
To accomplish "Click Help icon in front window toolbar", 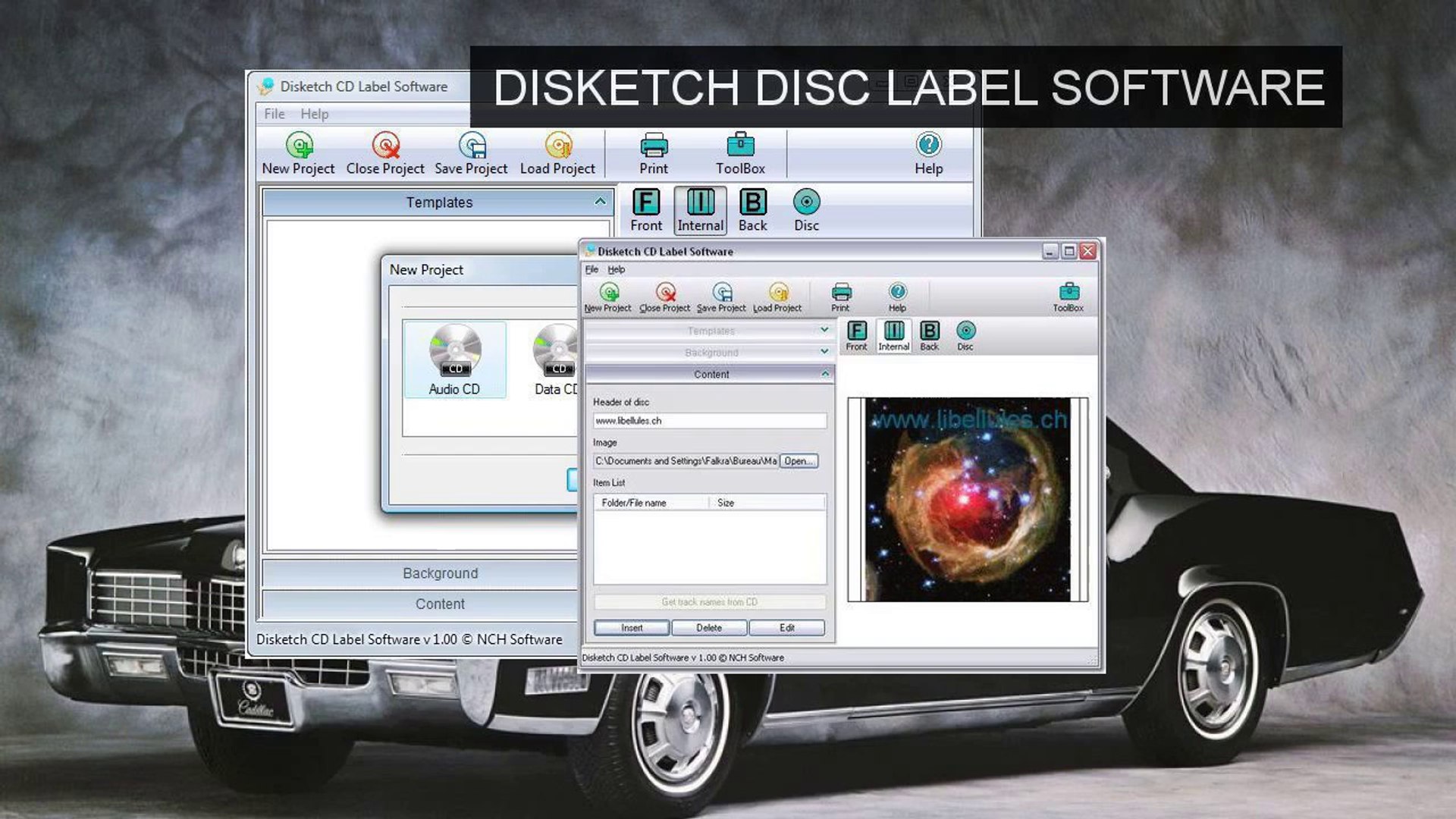I will [897, 293].
